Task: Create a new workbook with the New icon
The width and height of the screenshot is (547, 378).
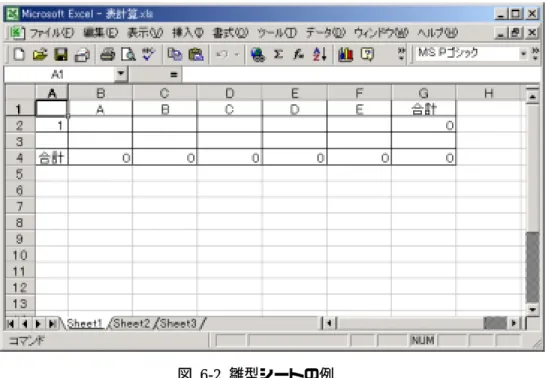Action: pos(19,54)
